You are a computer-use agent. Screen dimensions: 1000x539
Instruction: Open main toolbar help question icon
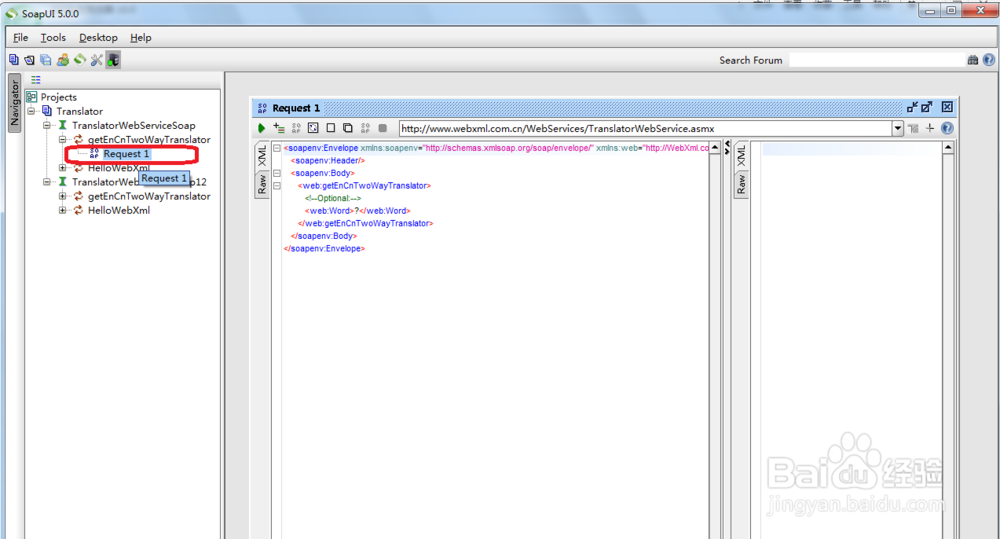tap(989, 60)
